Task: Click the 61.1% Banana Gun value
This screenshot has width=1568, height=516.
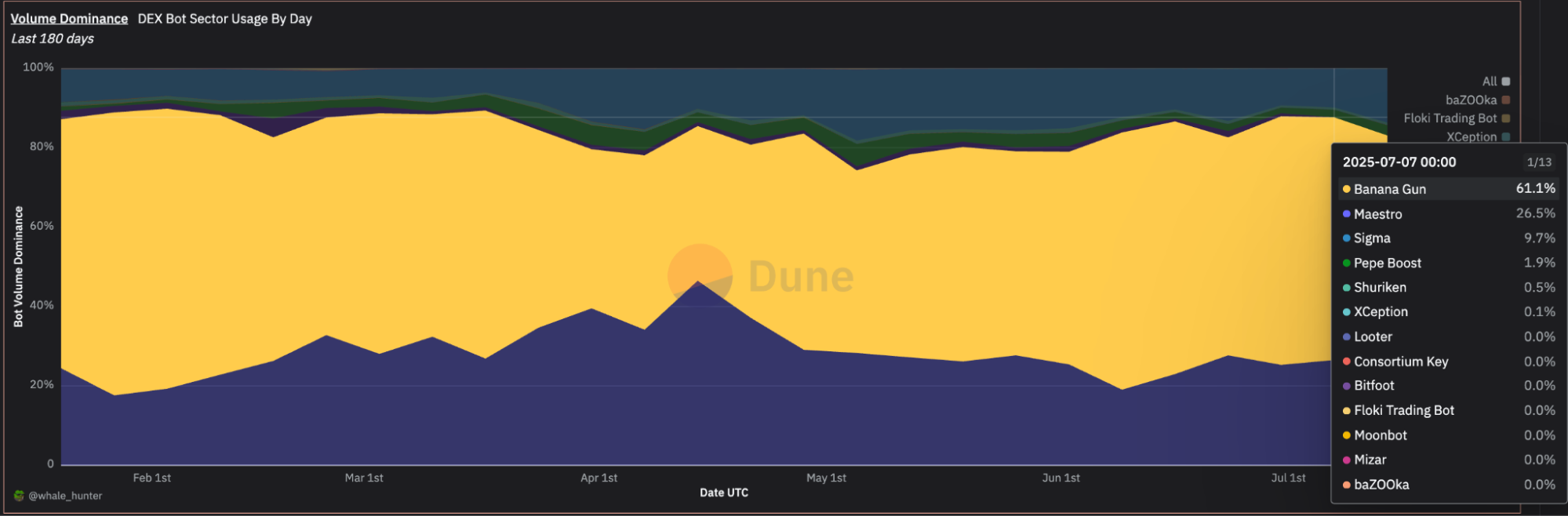Action: pyautogui.click(x=1536, y=188)
